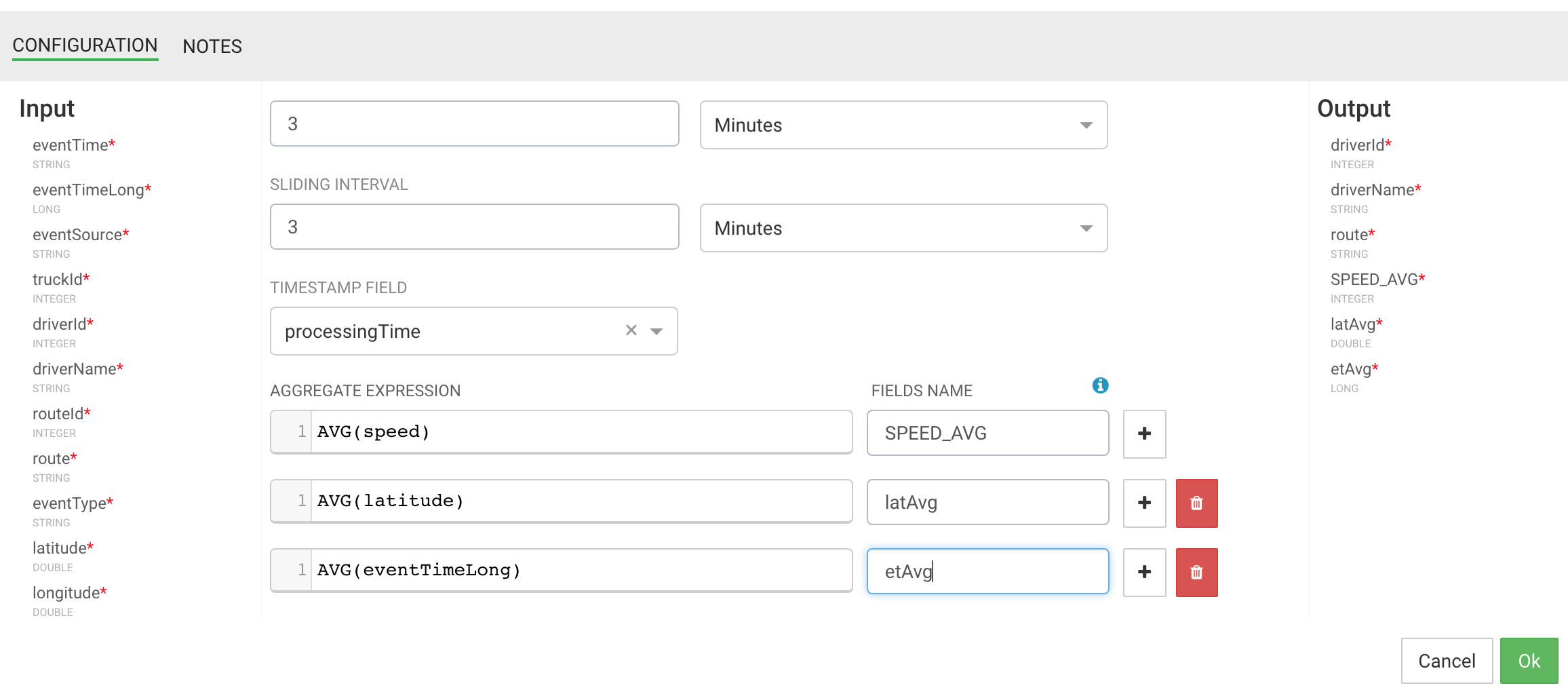Select longitude in the Input list
The height and width of the screenshot is (692, 1568).
click(x=70, y=593)
